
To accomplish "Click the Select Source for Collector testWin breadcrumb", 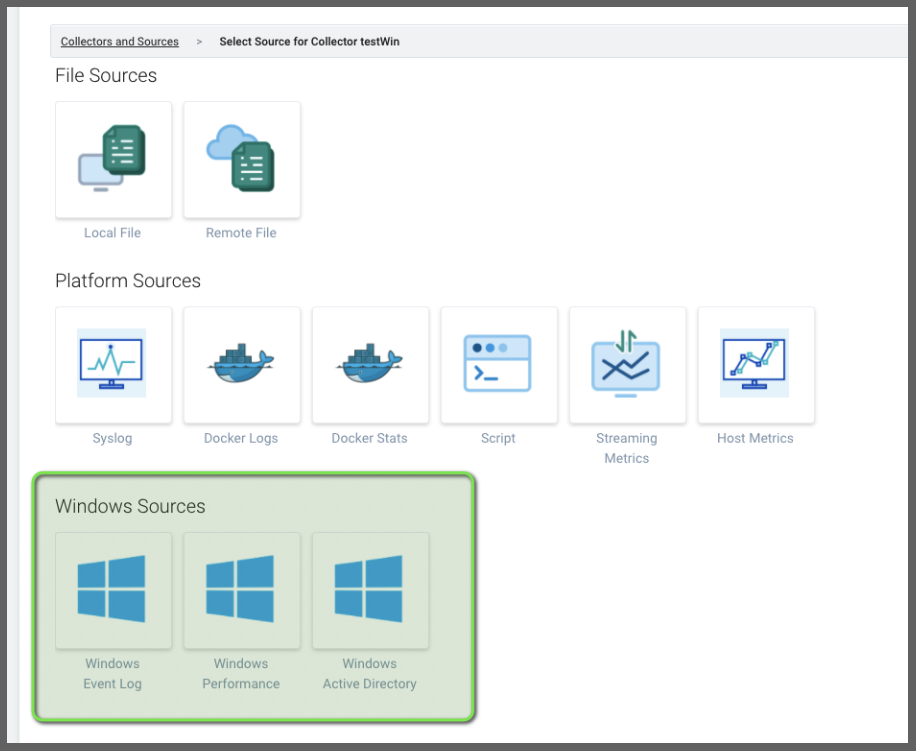I will (310, 41).
